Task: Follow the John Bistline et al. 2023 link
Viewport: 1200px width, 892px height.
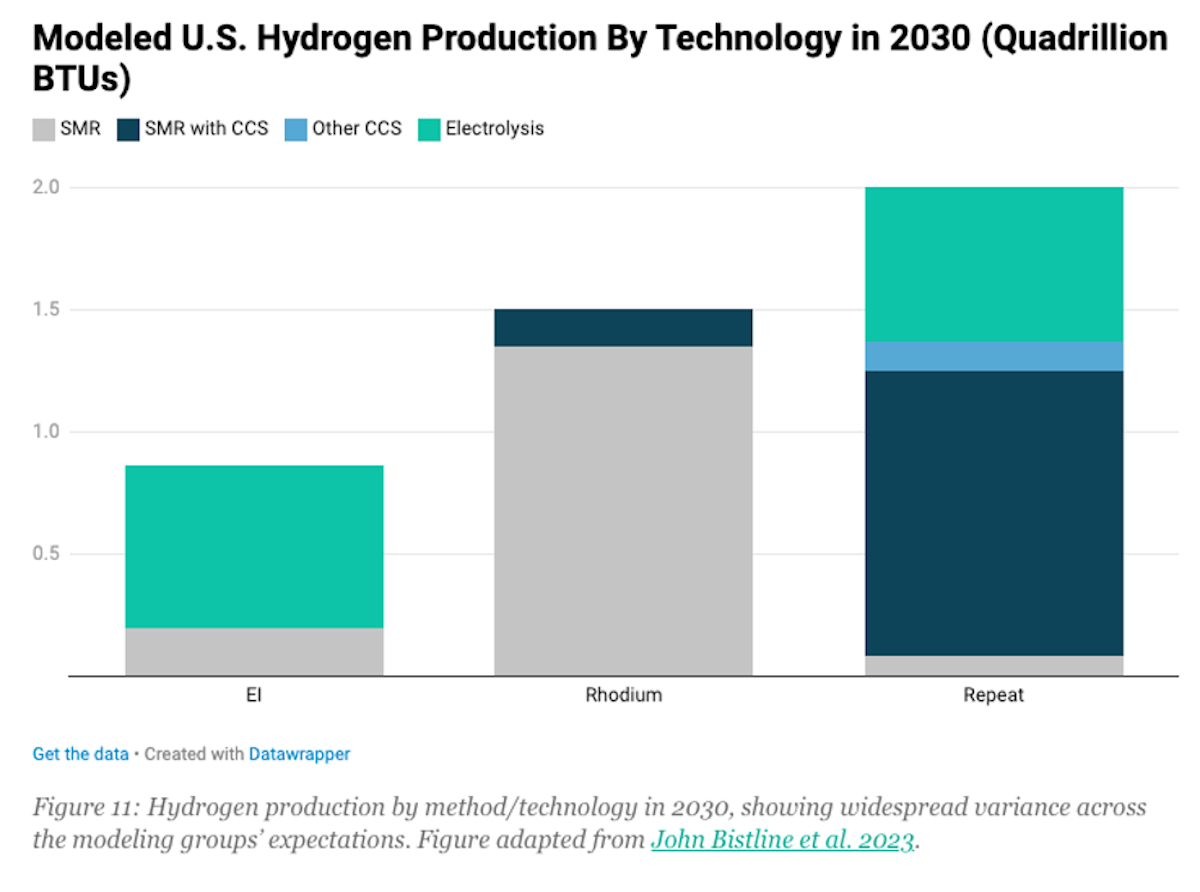Action: 782,840
